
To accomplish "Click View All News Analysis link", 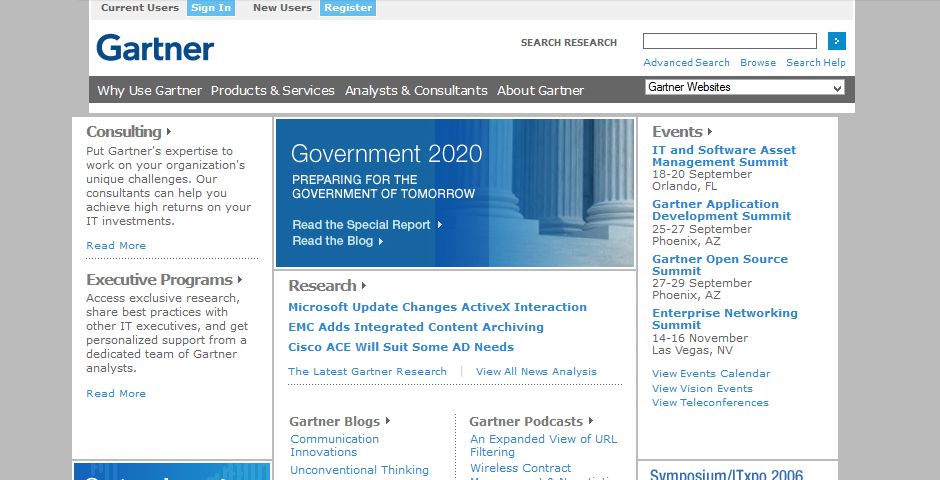I will tap(537, 372).
